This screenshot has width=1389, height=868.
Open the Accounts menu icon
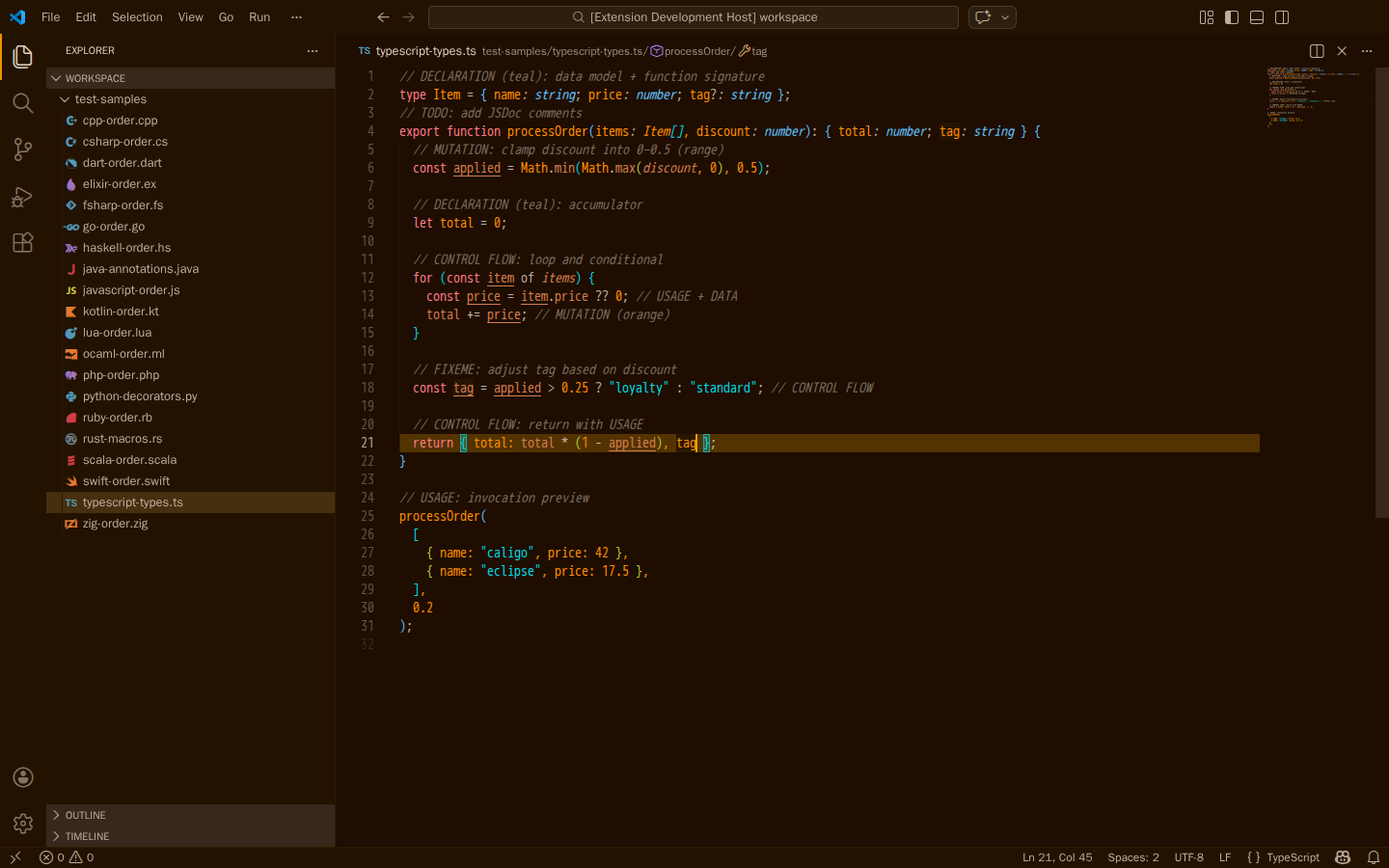point(23,777)
